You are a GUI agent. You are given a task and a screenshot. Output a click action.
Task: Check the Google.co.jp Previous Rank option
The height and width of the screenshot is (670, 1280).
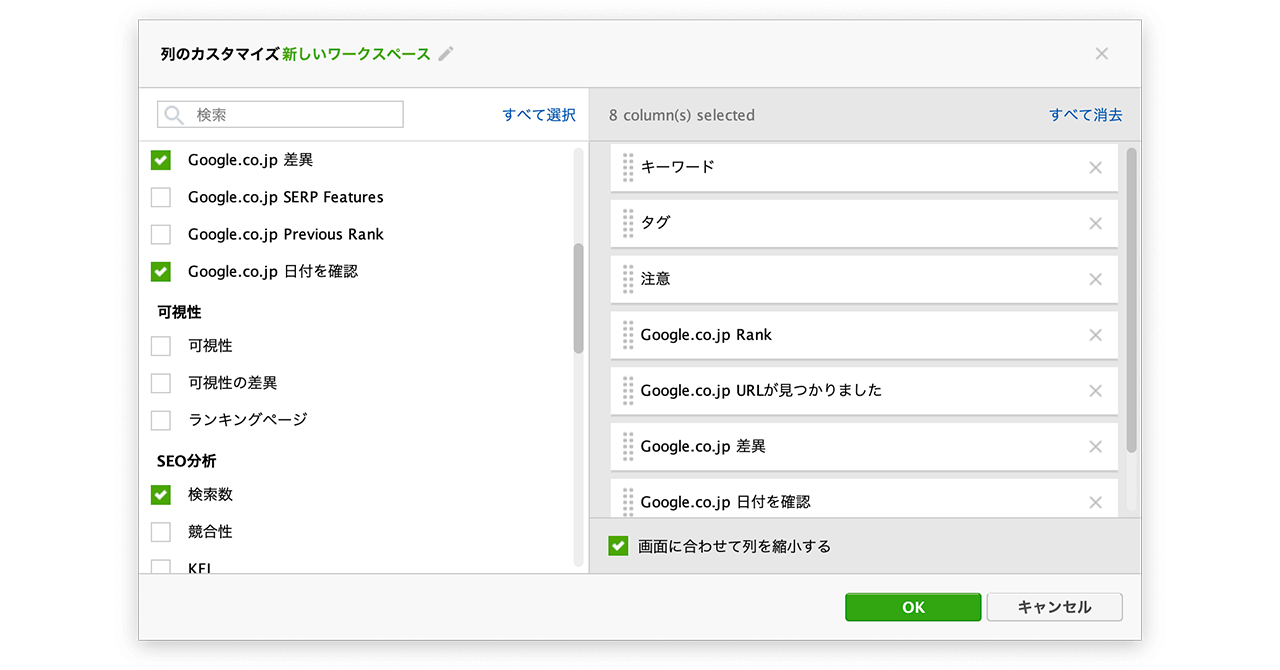pos(161,234)
